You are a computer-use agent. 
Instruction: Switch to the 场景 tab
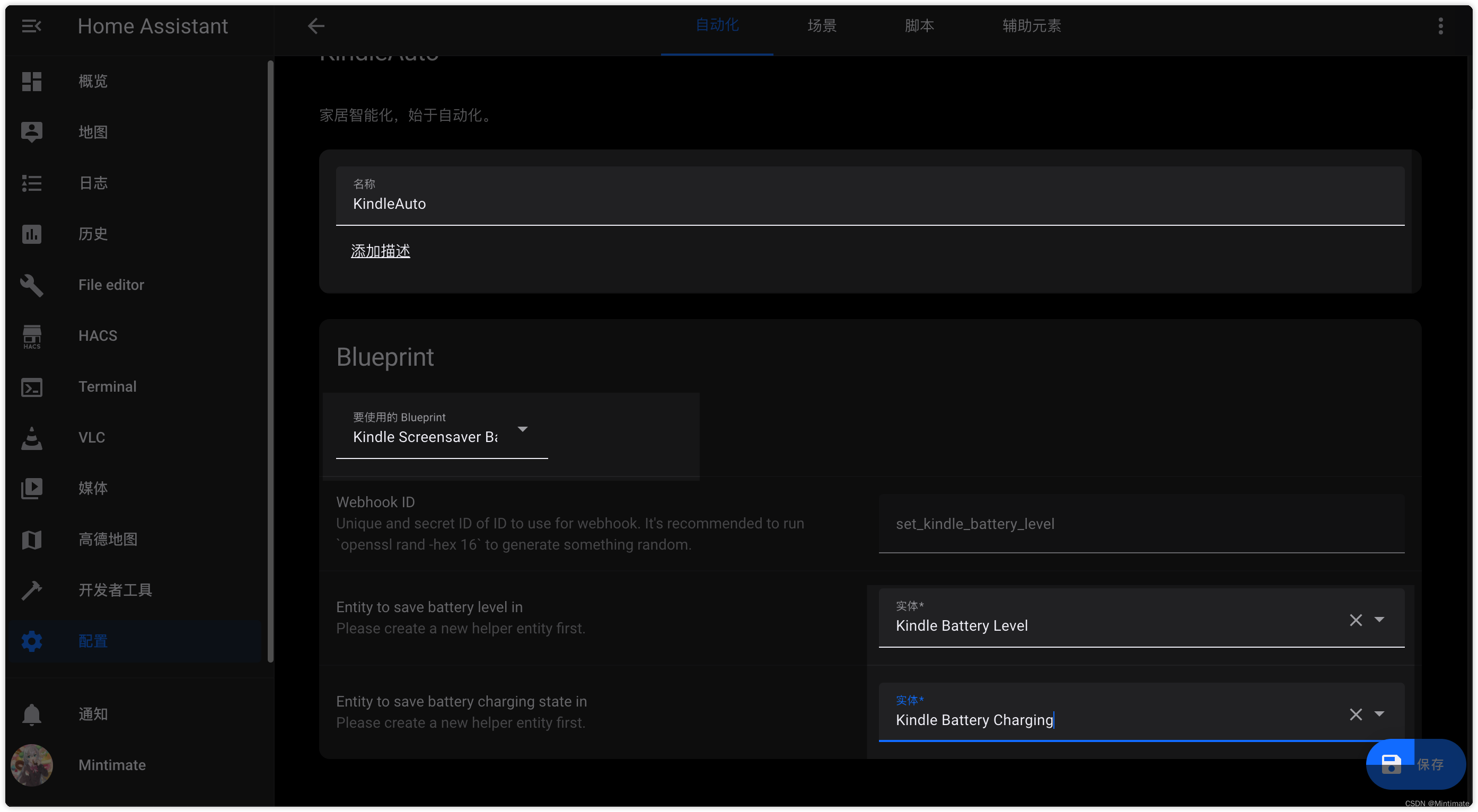point(822,25)
